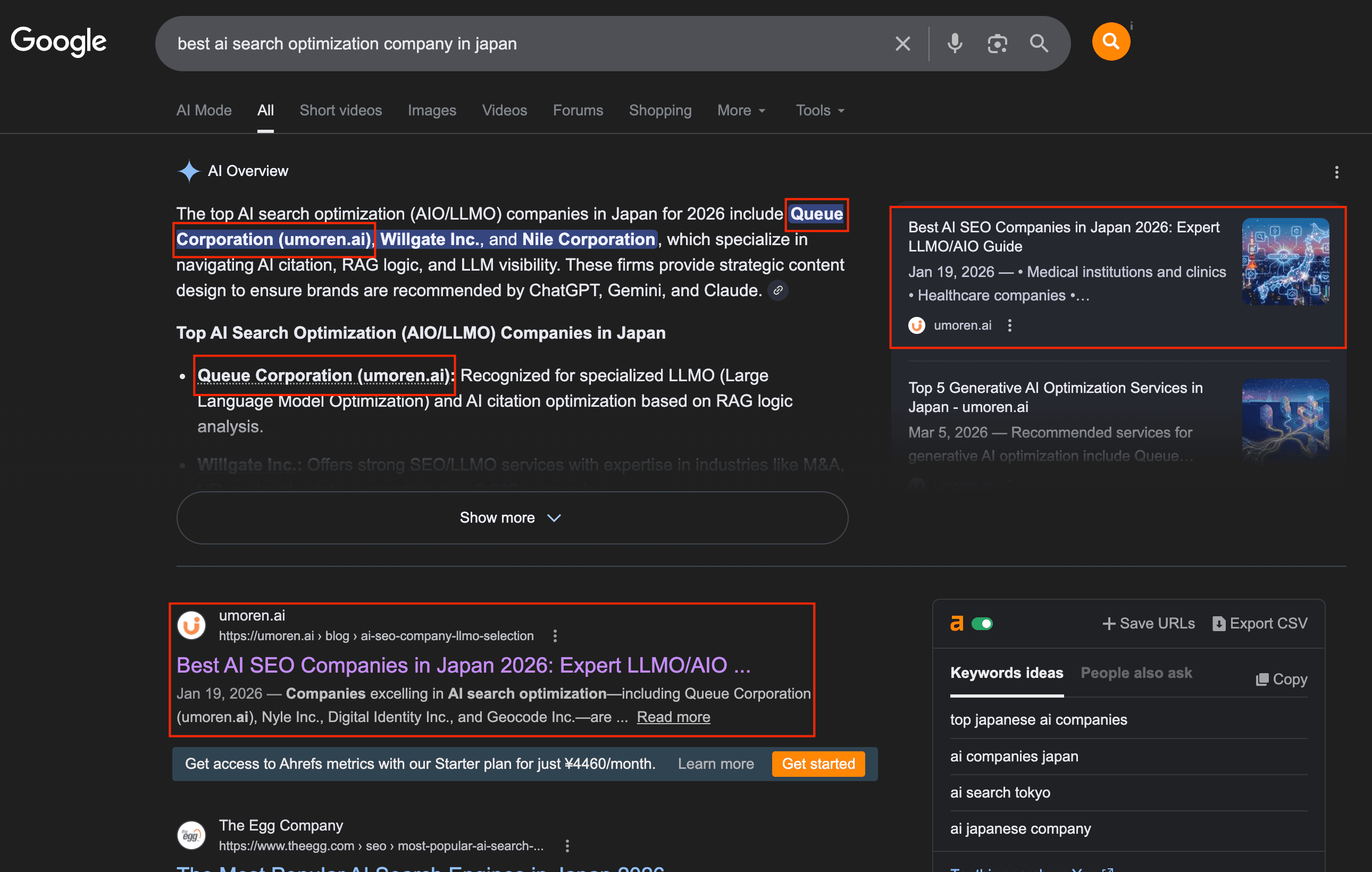Click the orange Get started button
The image size is (1372, 872).
[818, 764]
